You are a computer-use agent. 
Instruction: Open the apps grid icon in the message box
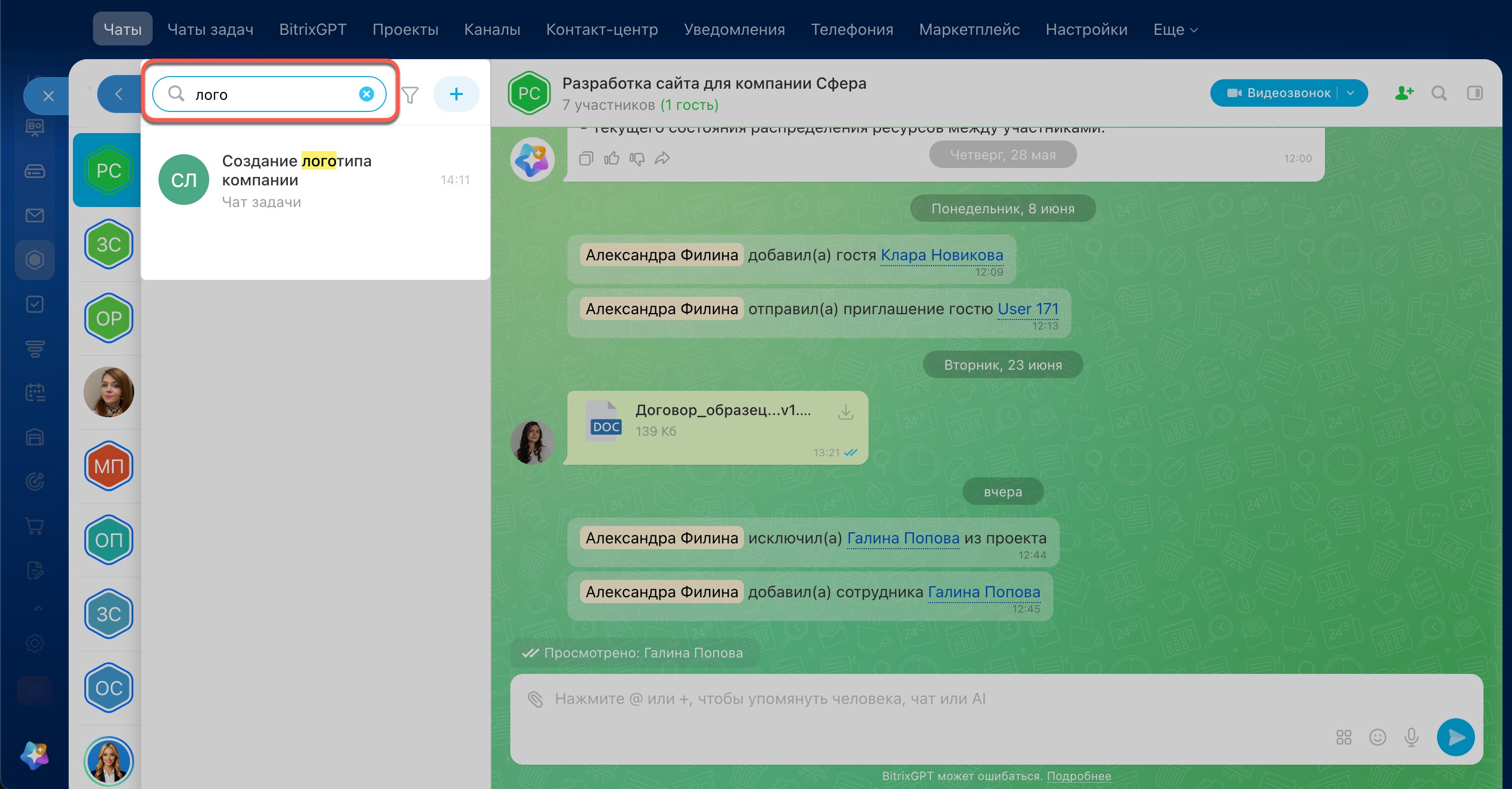(1343, 737)
